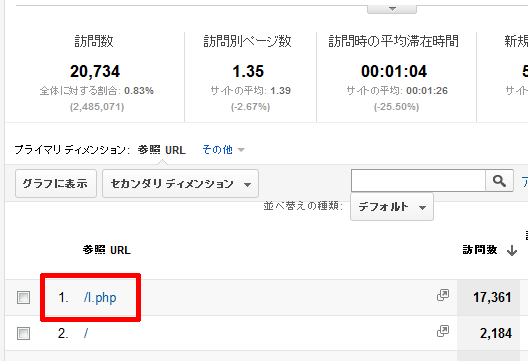Select the 参照 URL primary dimension

tap(162, 150)
